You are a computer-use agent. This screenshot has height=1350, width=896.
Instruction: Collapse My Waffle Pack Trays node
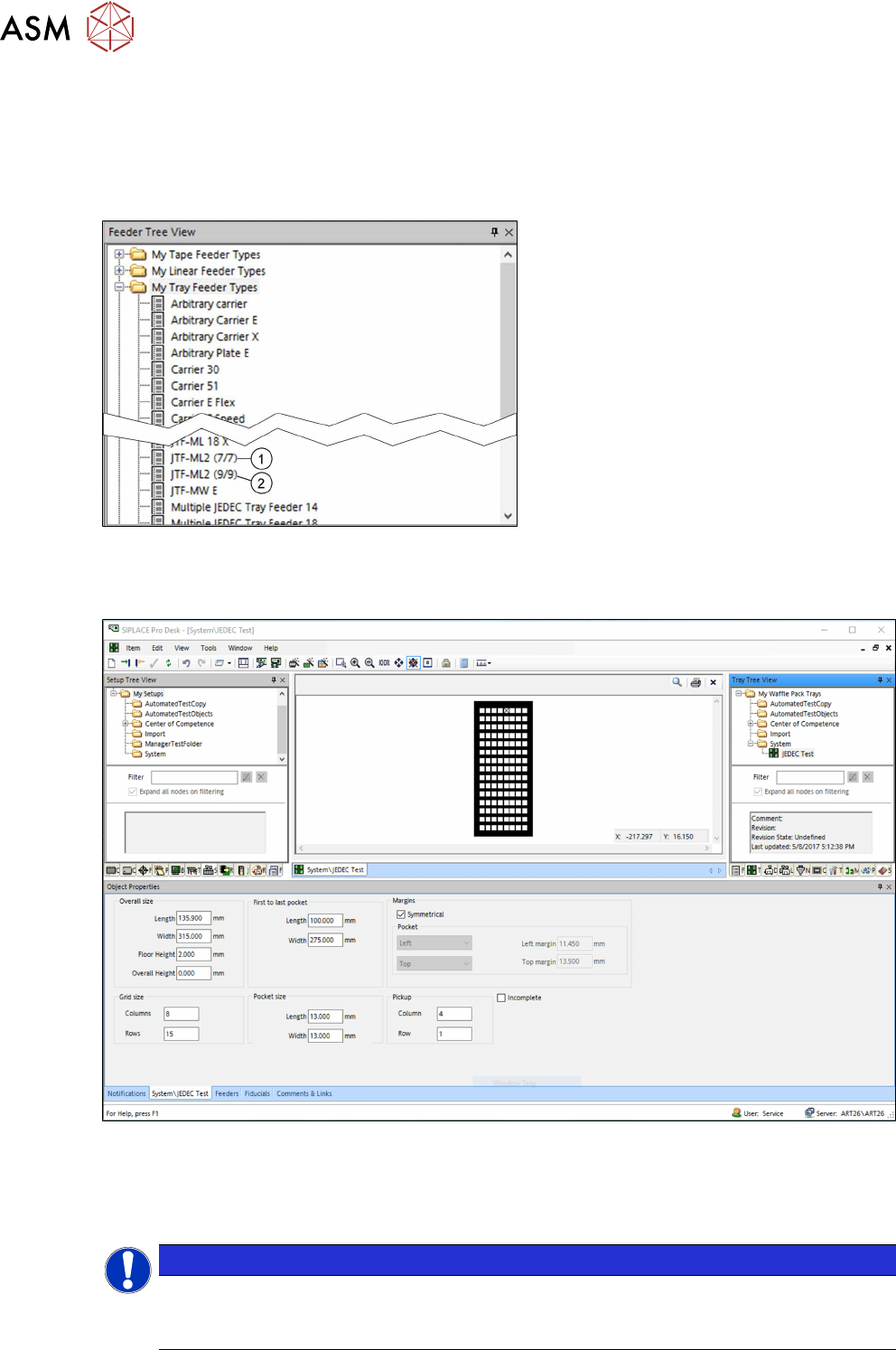738,694
